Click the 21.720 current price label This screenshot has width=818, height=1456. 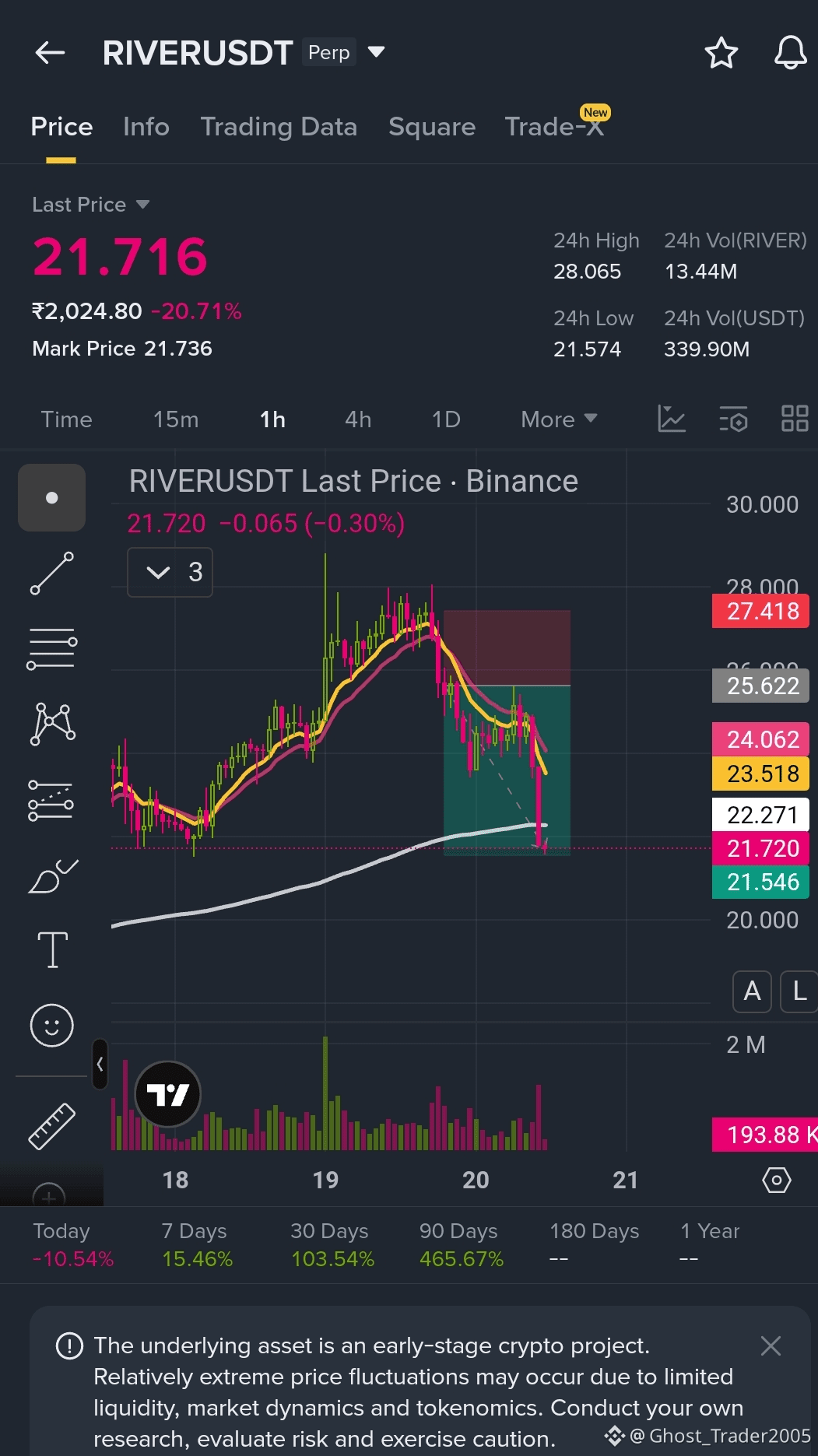point(761,848)
